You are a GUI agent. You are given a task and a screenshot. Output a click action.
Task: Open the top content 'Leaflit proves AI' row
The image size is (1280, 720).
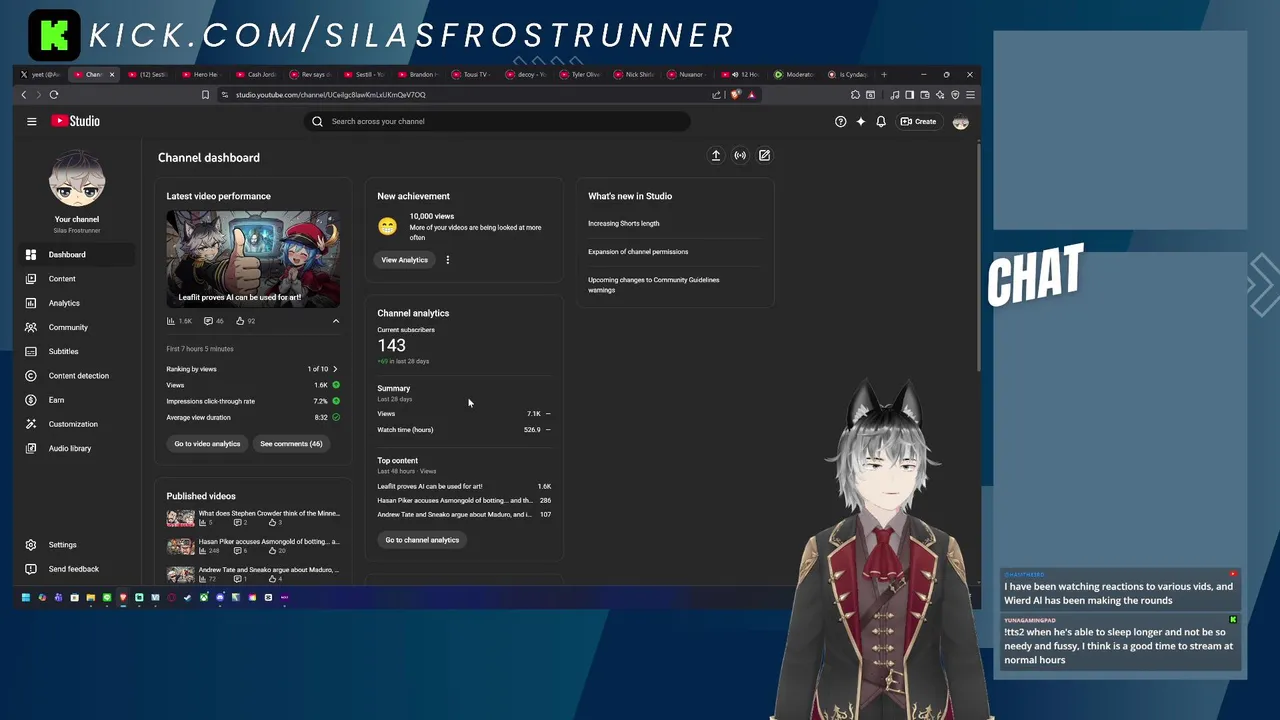(x=464, y=486)
